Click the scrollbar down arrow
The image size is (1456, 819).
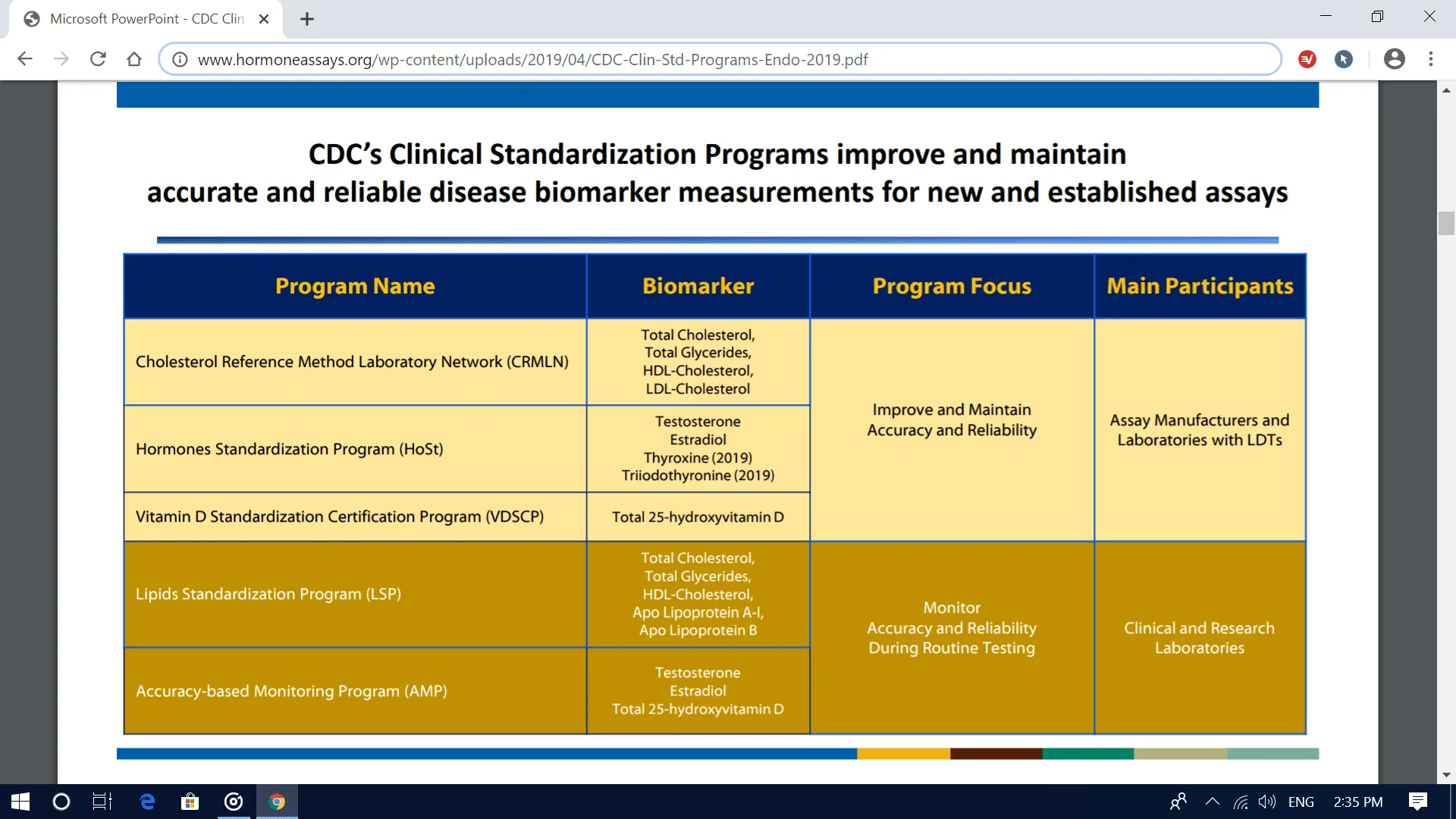click(1446, 775)
